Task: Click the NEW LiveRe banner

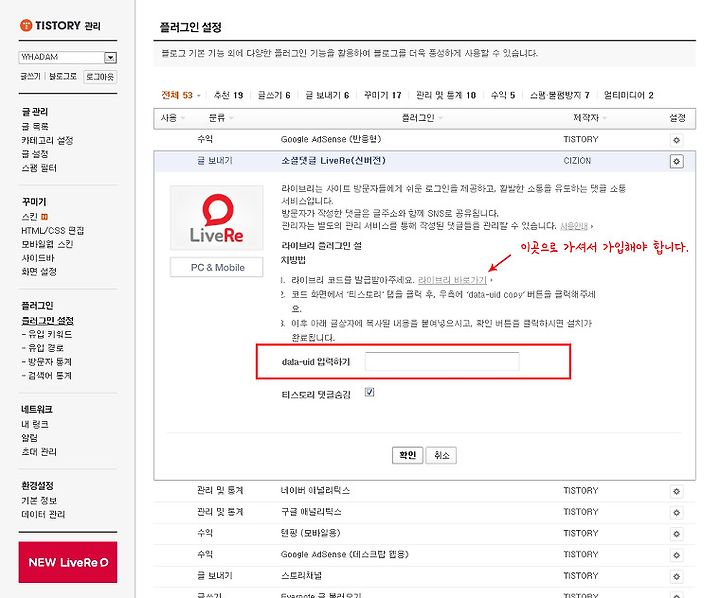Action: (x=68, y=562)
